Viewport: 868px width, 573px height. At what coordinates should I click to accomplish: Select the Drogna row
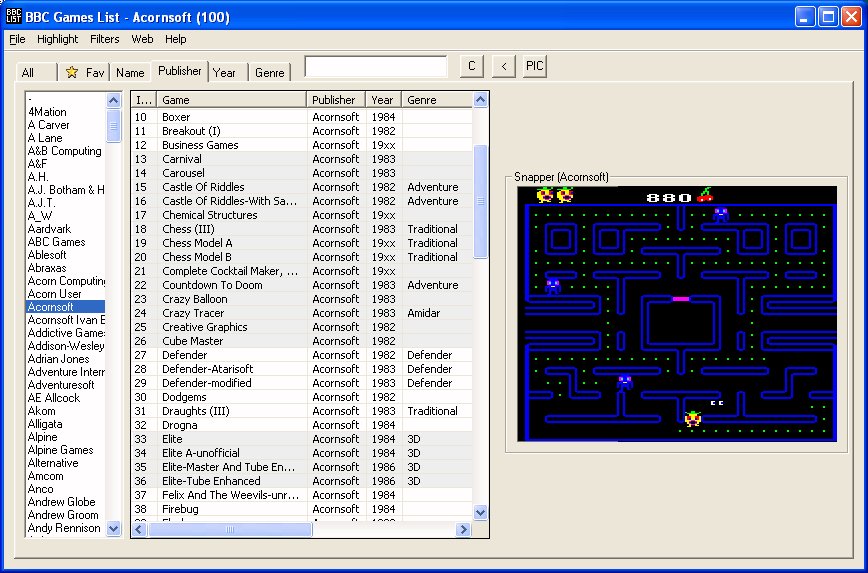(x=302, y=425)
